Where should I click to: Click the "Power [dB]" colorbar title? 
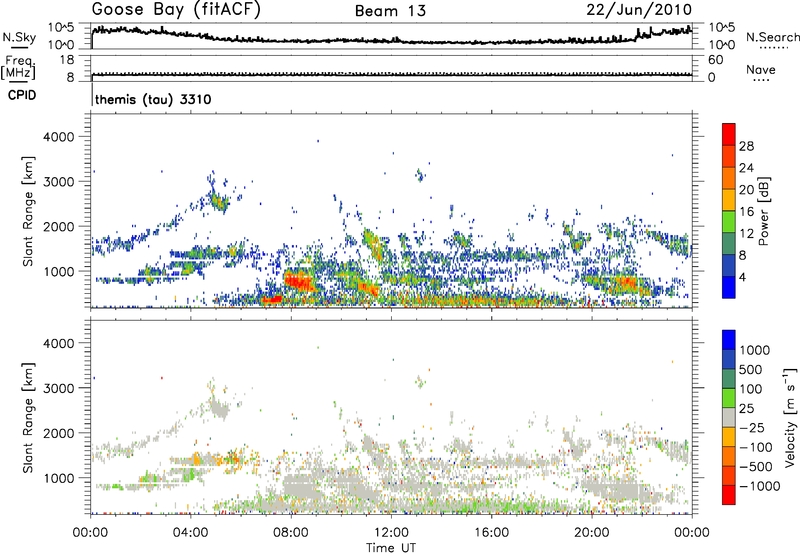tap(764, 211)
